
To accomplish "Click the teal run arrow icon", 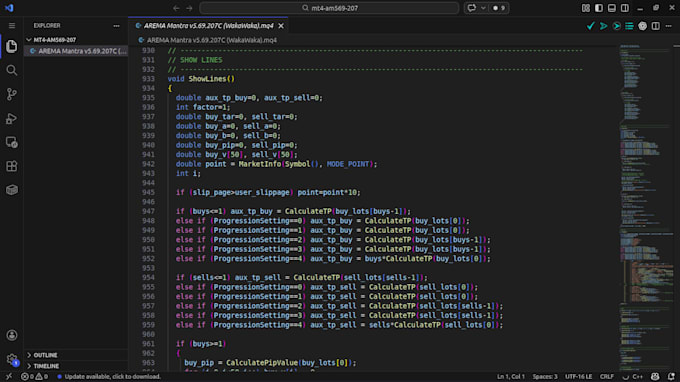I will click(x=603, y=26).
